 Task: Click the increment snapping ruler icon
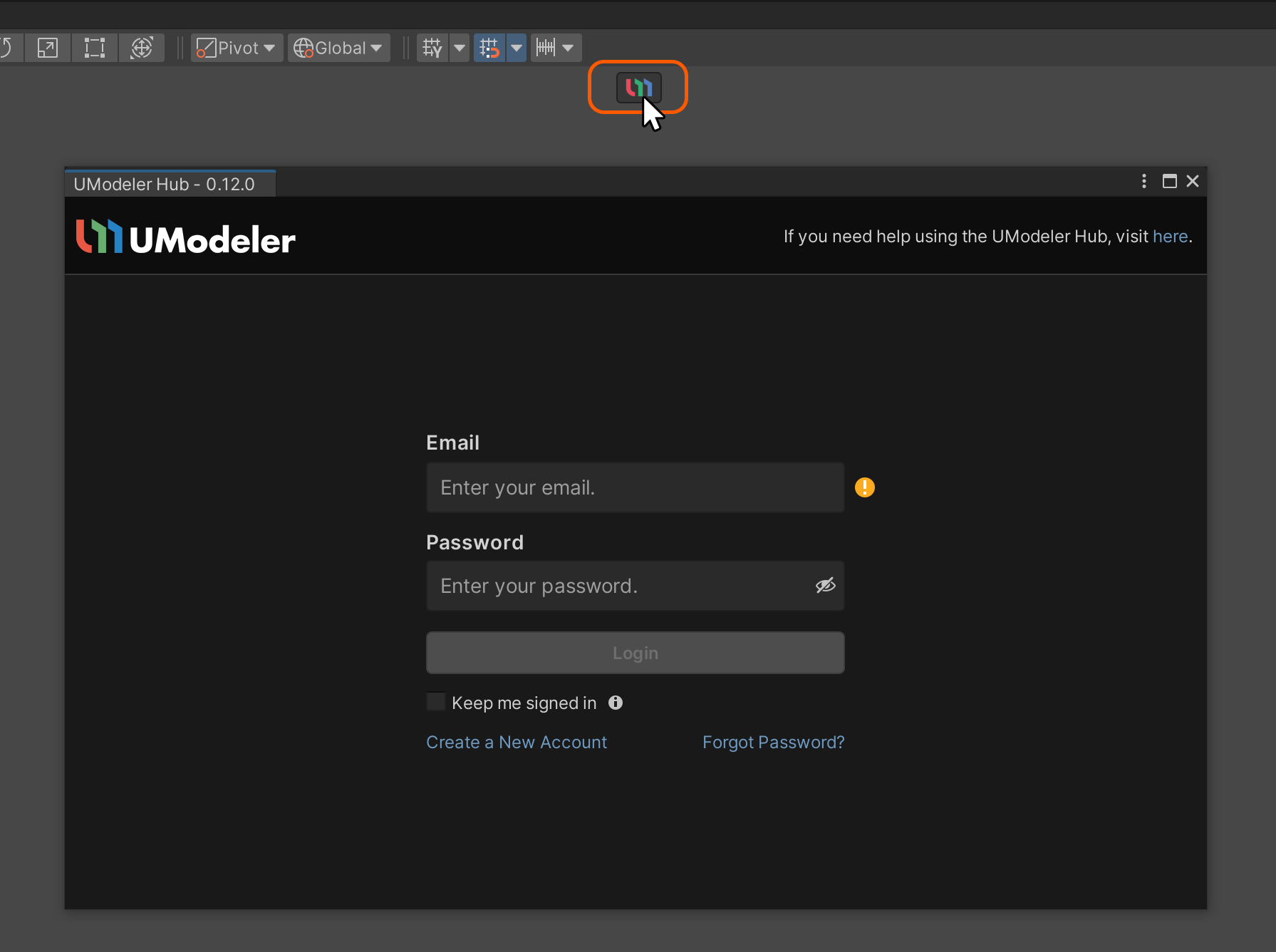tap(546, 48)
